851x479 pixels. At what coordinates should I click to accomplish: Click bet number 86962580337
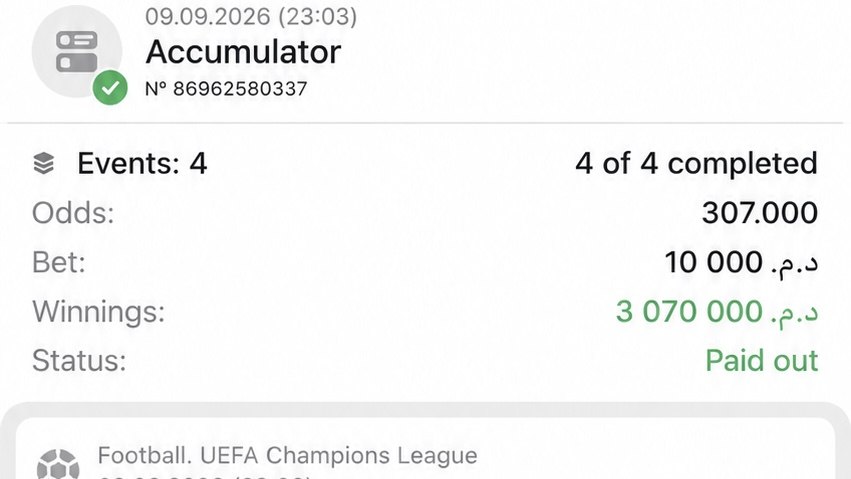point(226,88)
